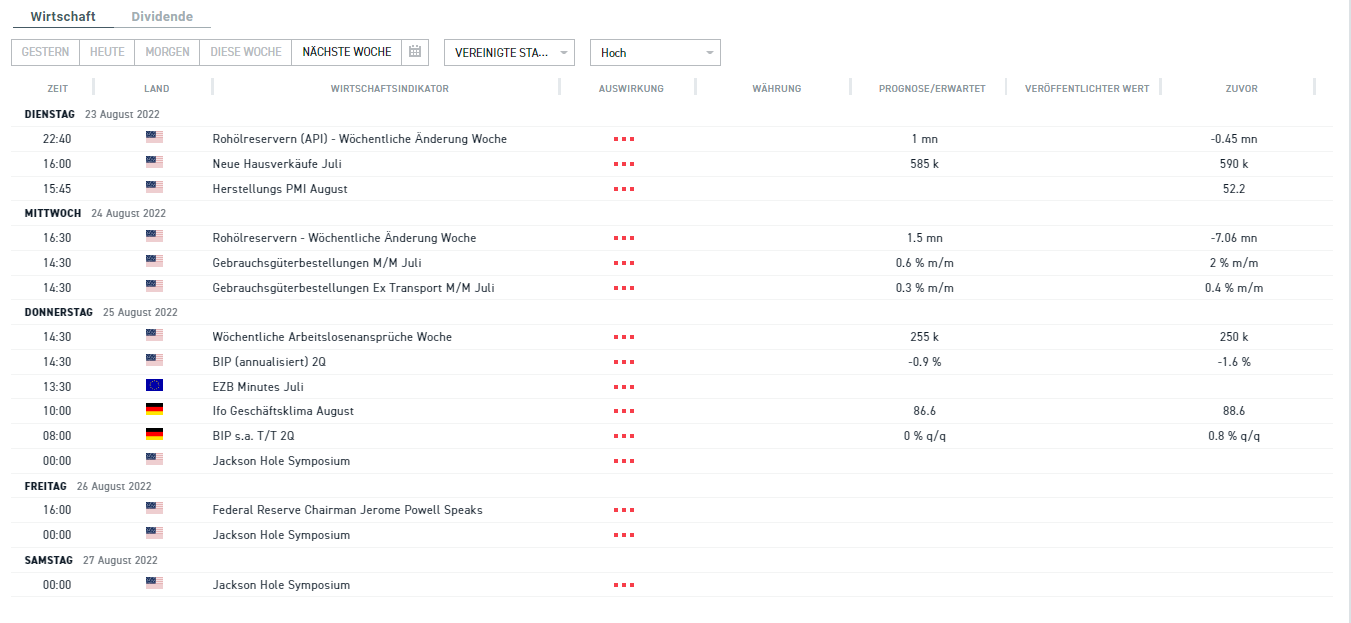Click the Prognose/Erwartet column header
Image resolution: width=1351 pixels, height=623 pixels.
click(932, 89)
